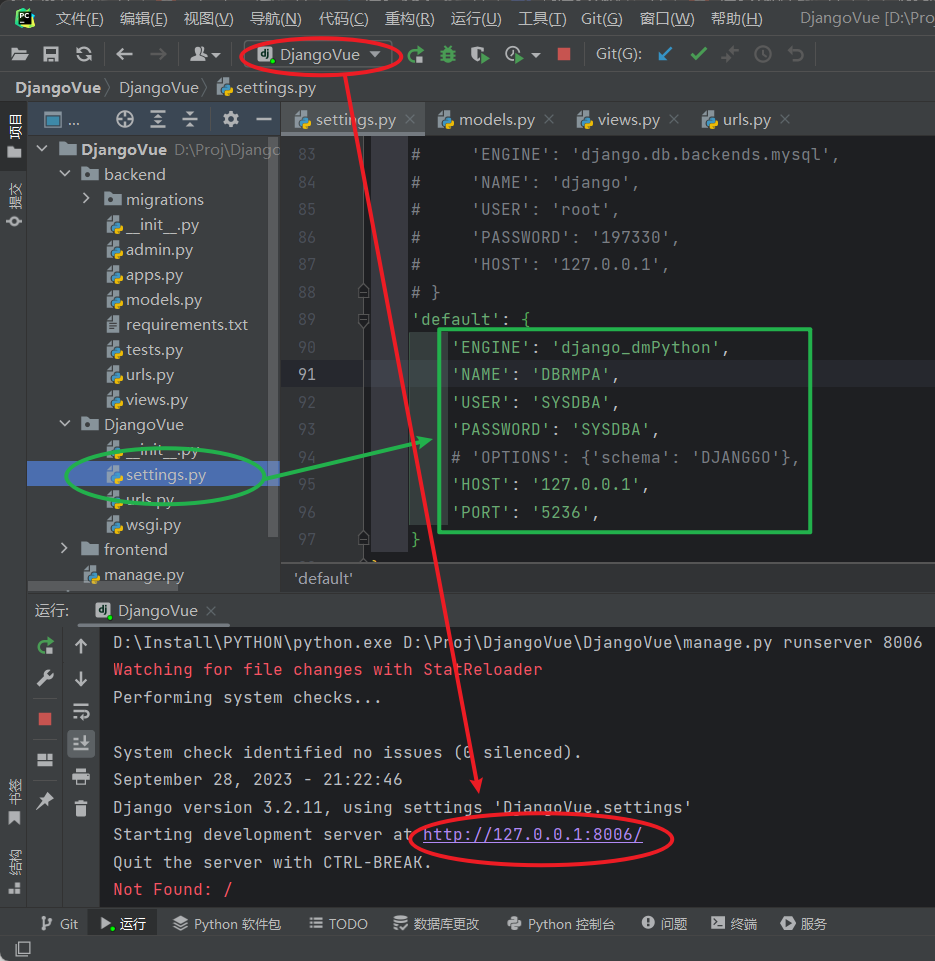Viewport: 935px width, 961px height.
Task: Navigate forward with the right arrow icon
Action: coord(158,55)
